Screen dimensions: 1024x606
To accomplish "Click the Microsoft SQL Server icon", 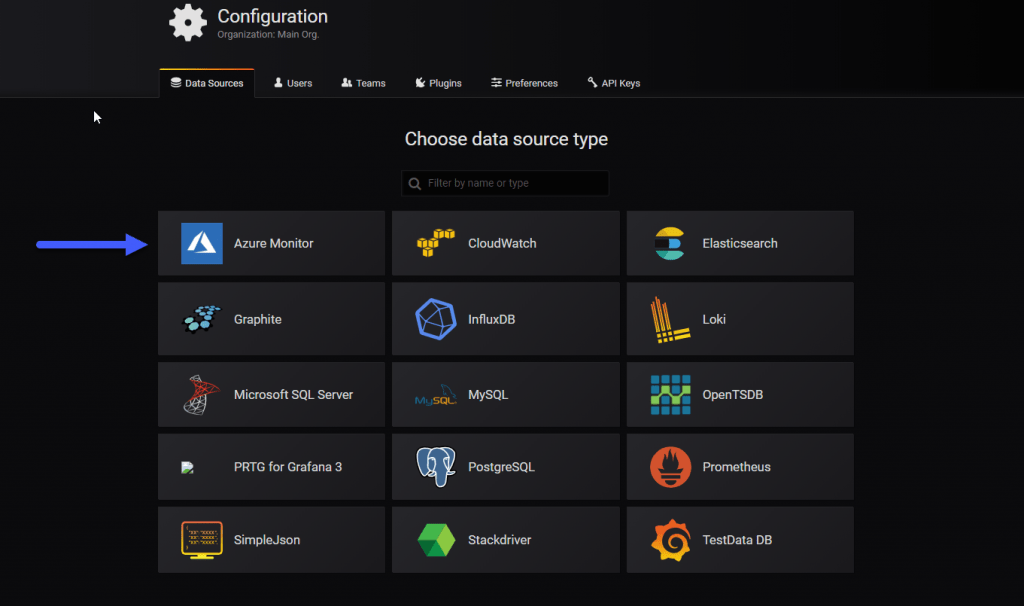I will (x=201, y=394).
